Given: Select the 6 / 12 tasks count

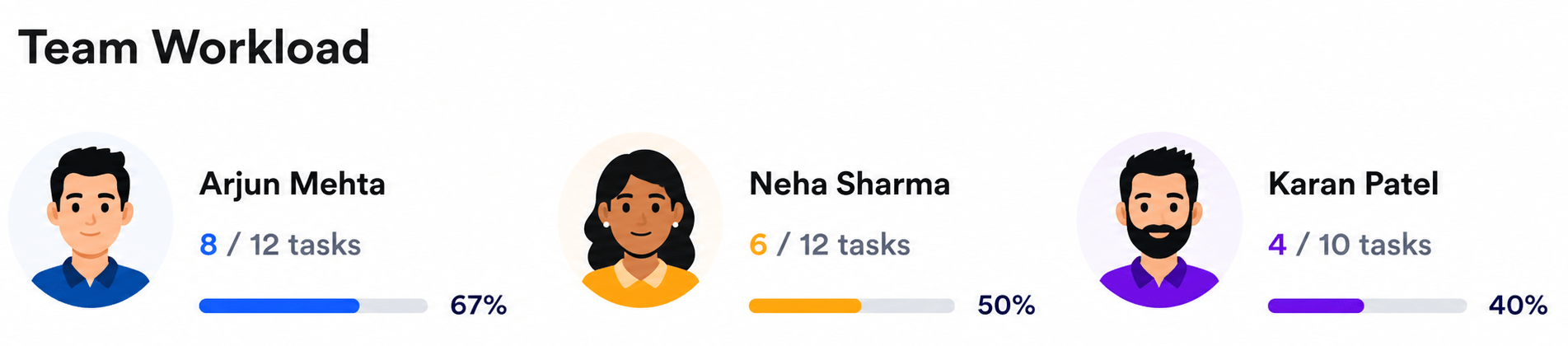Looking at the screenshot, I should (x=830, y=245).
